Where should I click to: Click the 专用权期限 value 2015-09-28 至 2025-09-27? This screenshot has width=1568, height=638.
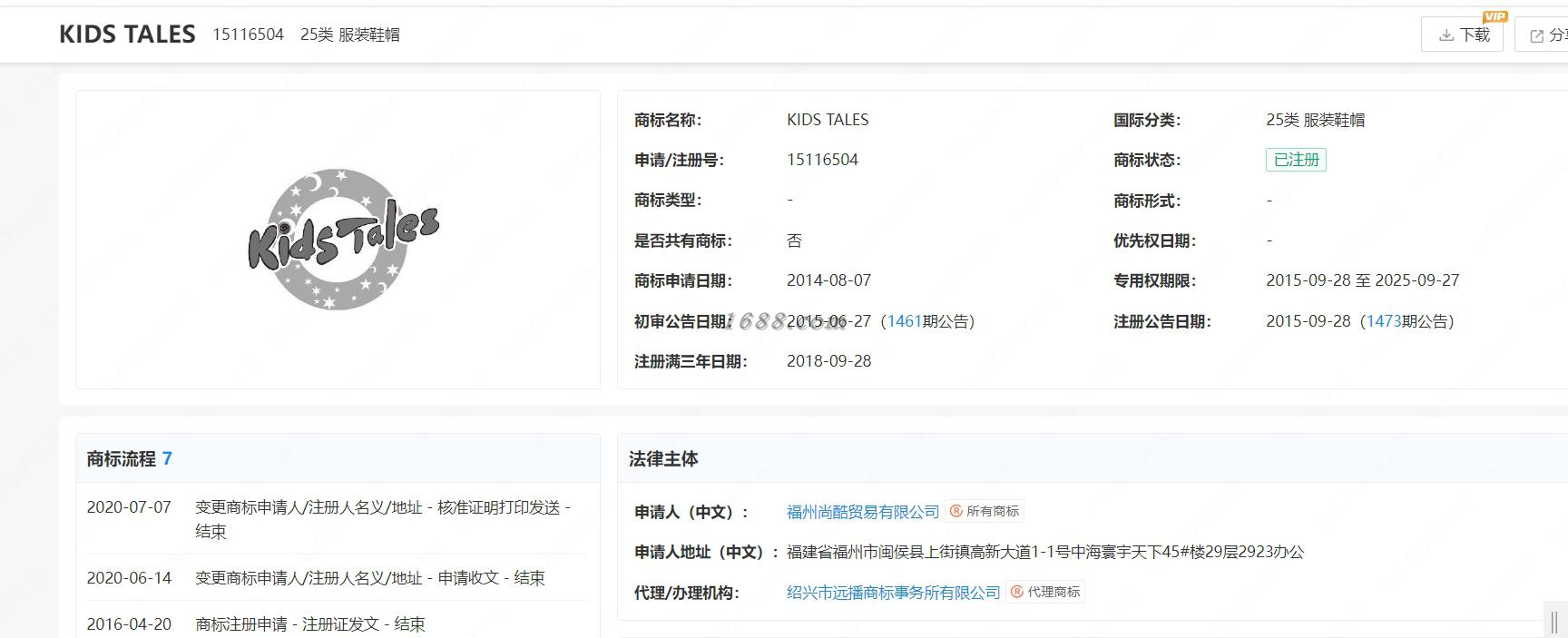pos(1362,280)
